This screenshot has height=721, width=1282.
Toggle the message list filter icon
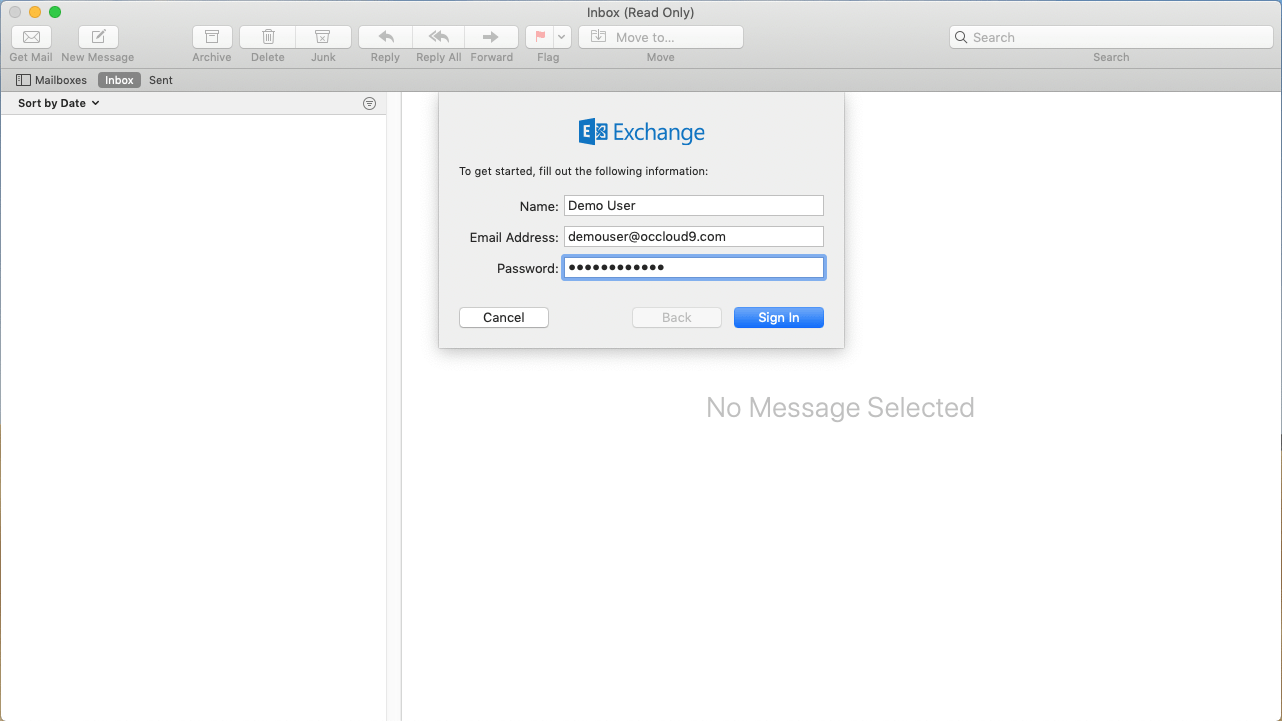(x=370, y=103)
